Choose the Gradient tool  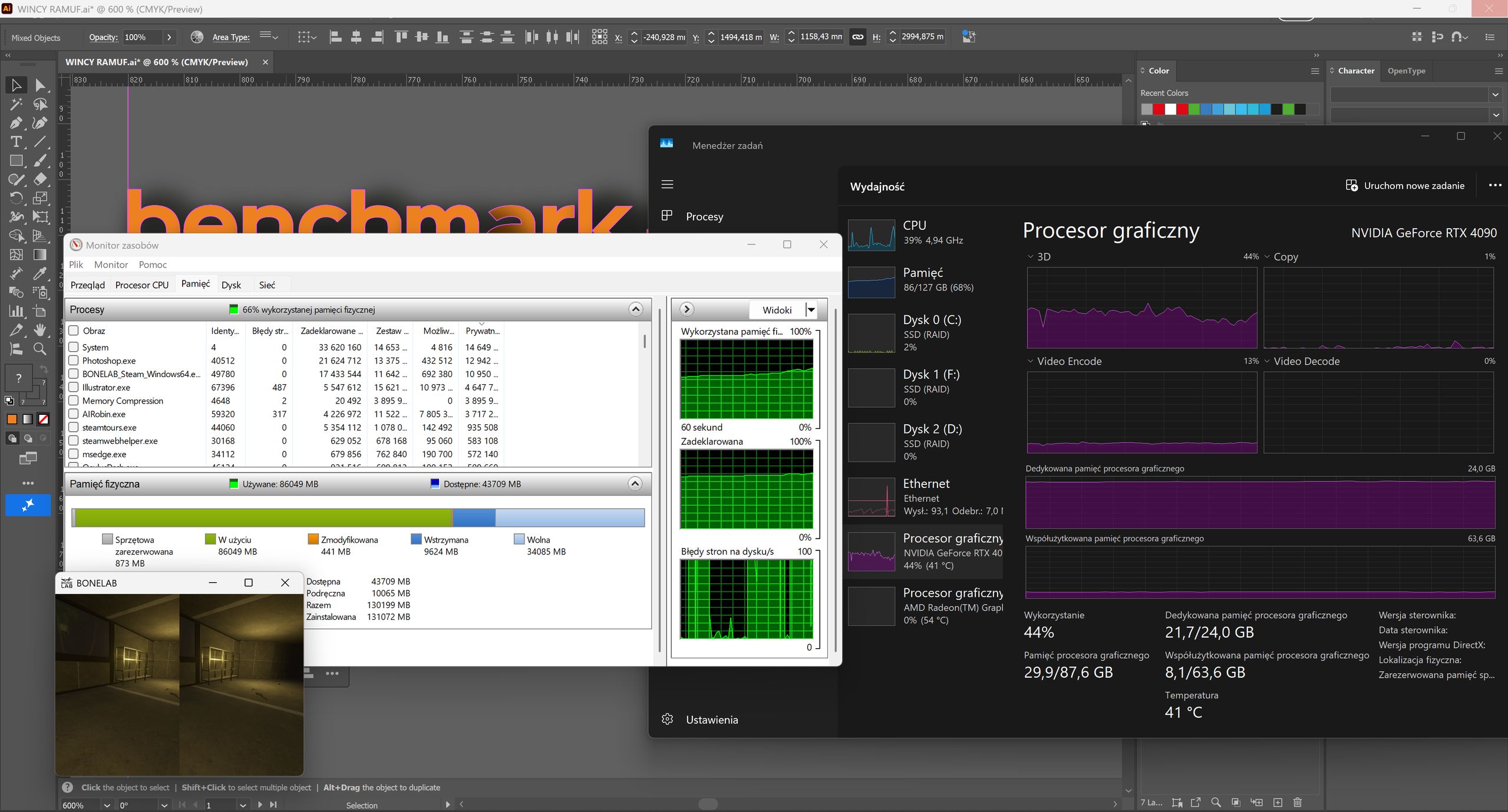[x=40, y=255]
